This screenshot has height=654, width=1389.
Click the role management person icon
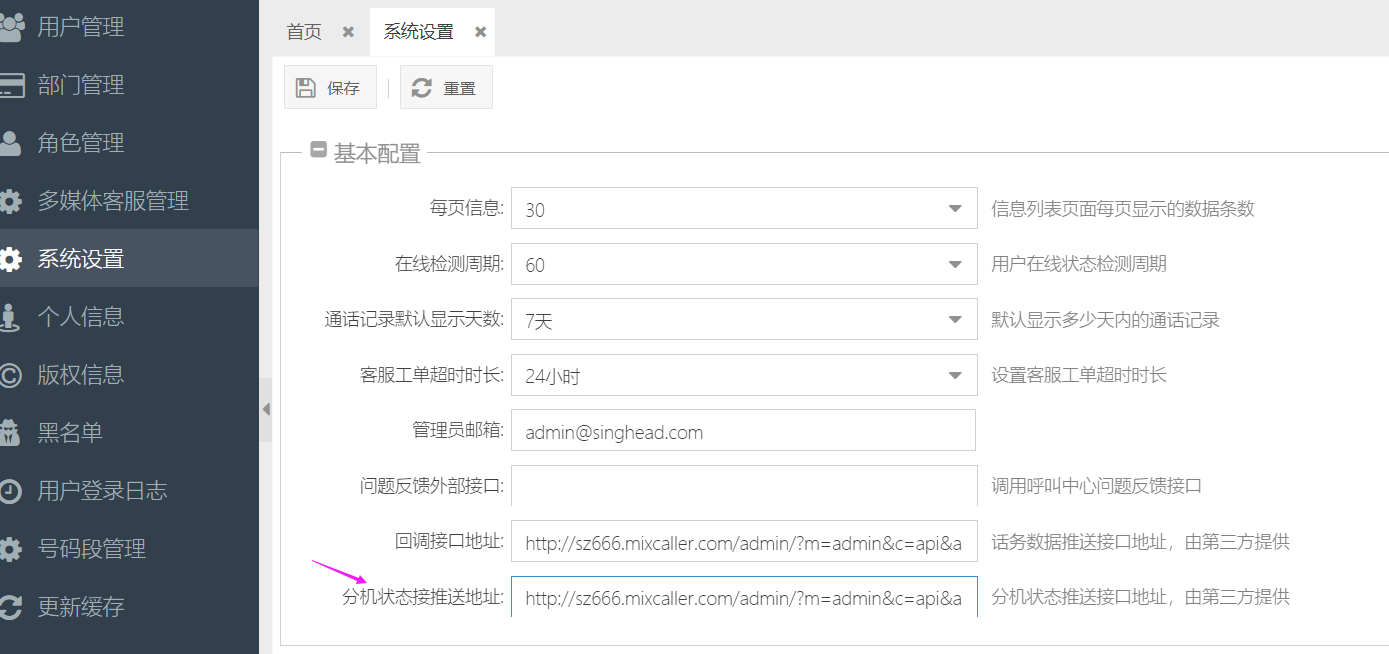pos(11,143)
